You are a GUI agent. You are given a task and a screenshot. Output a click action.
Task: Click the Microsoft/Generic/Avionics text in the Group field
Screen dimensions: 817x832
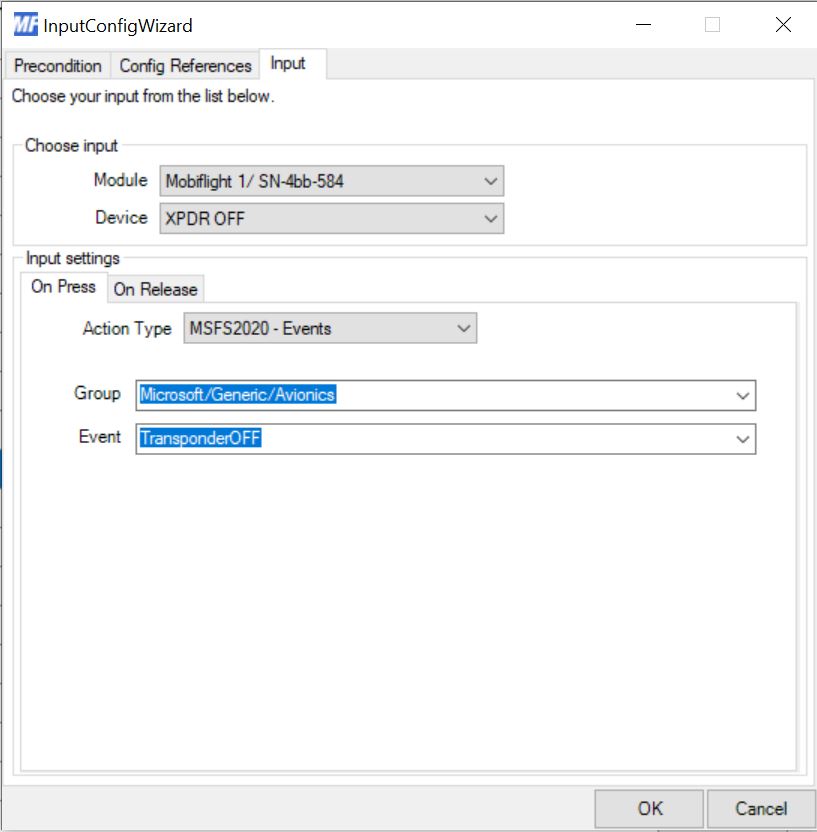coord(238,395)
